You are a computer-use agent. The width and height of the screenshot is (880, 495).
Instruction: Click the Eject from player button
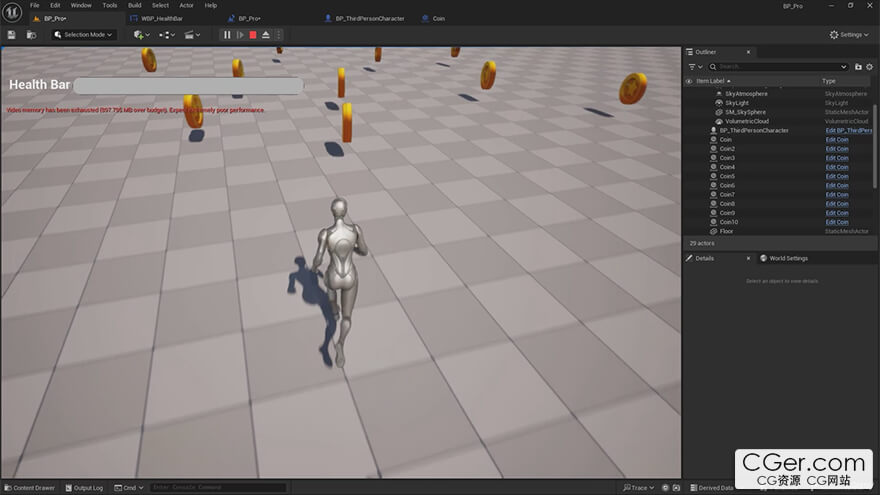click(x=265, y=35)
